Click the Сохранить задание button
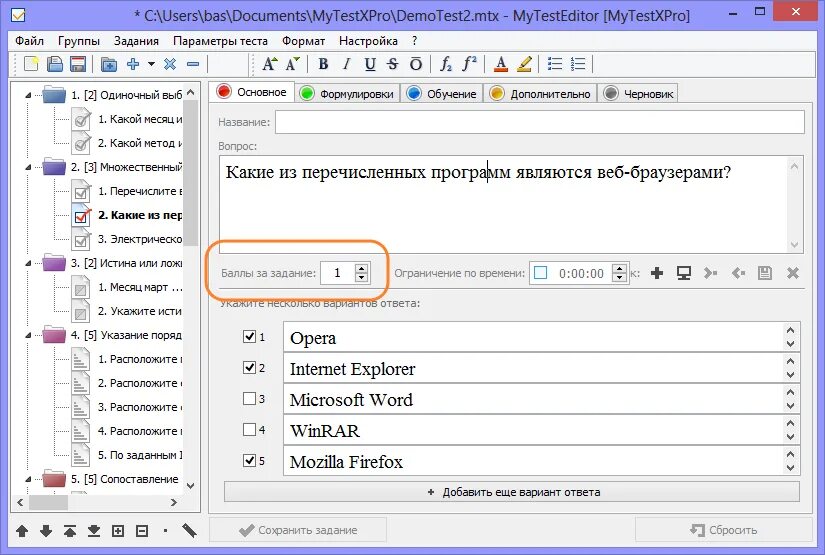 pos(298,530)
